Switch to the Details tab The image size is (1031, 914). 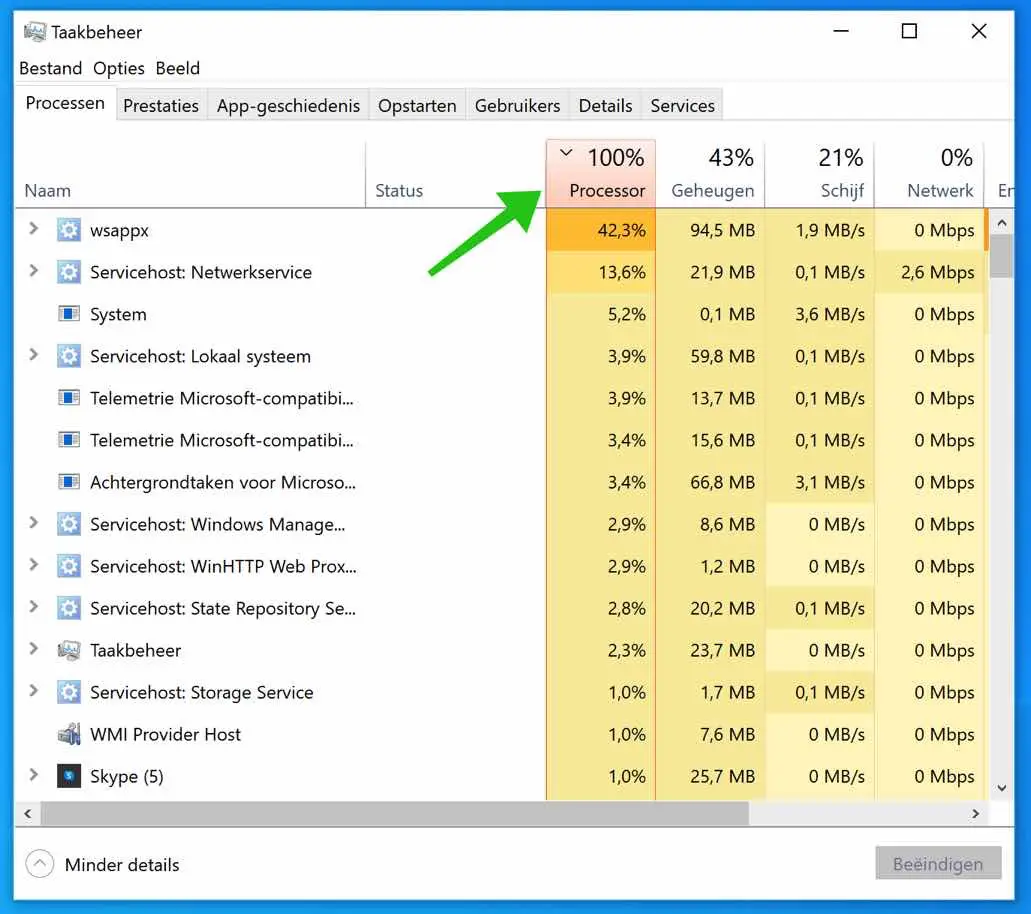(x=605, y=105)
